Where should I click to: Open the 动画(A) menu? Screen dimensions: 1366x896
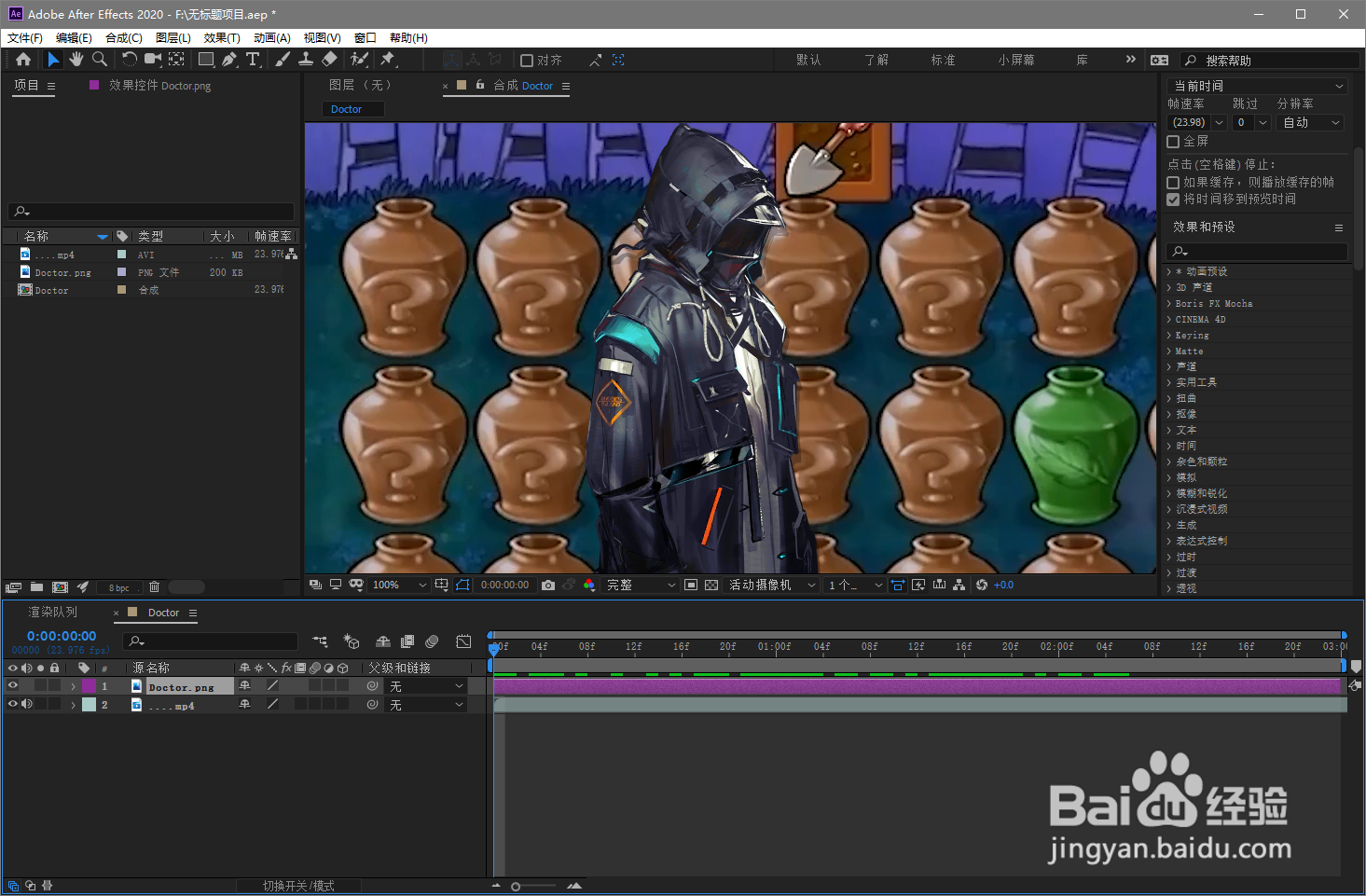tap(272, 38)
